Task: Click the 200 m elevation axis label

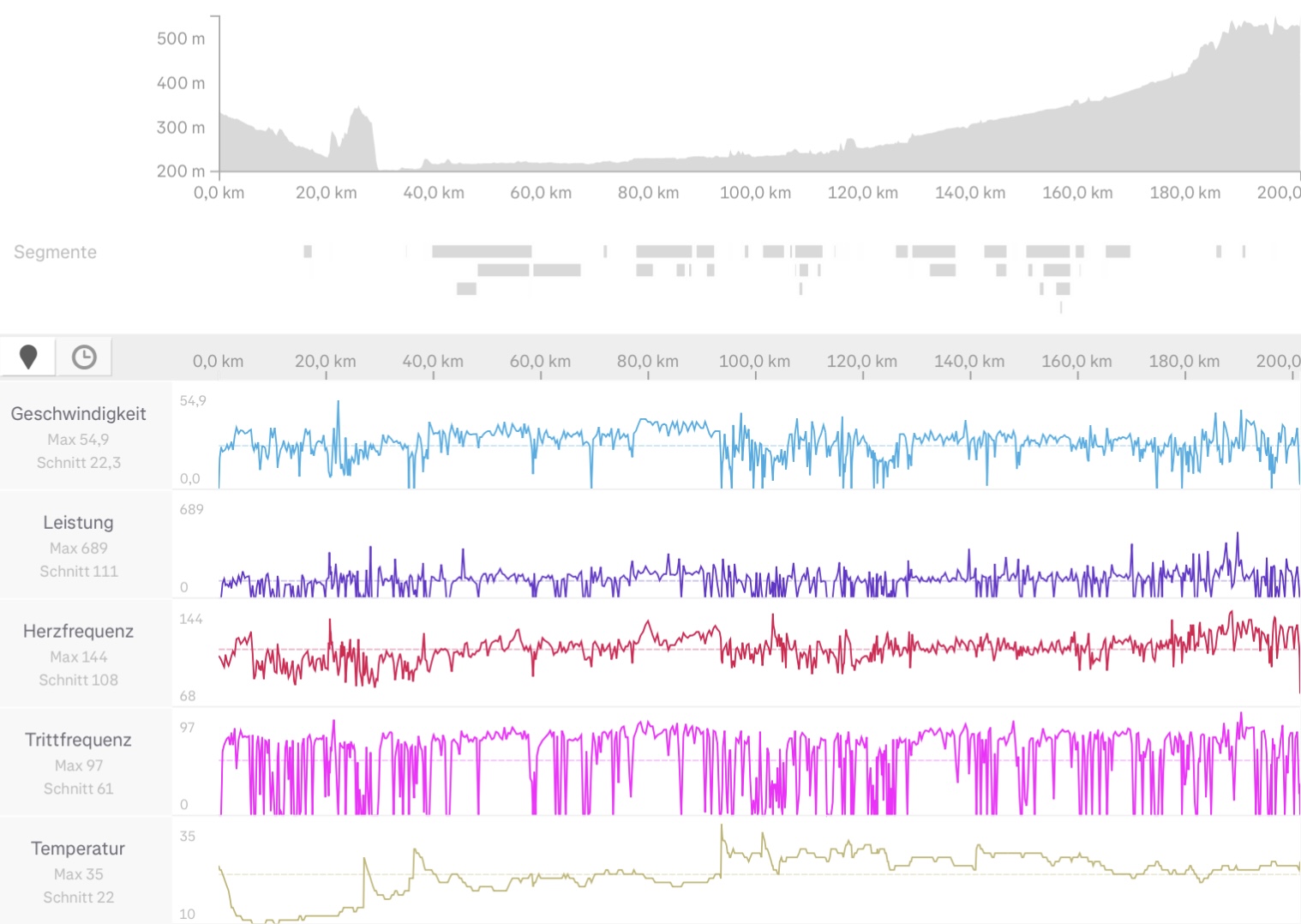Action: 181,171
